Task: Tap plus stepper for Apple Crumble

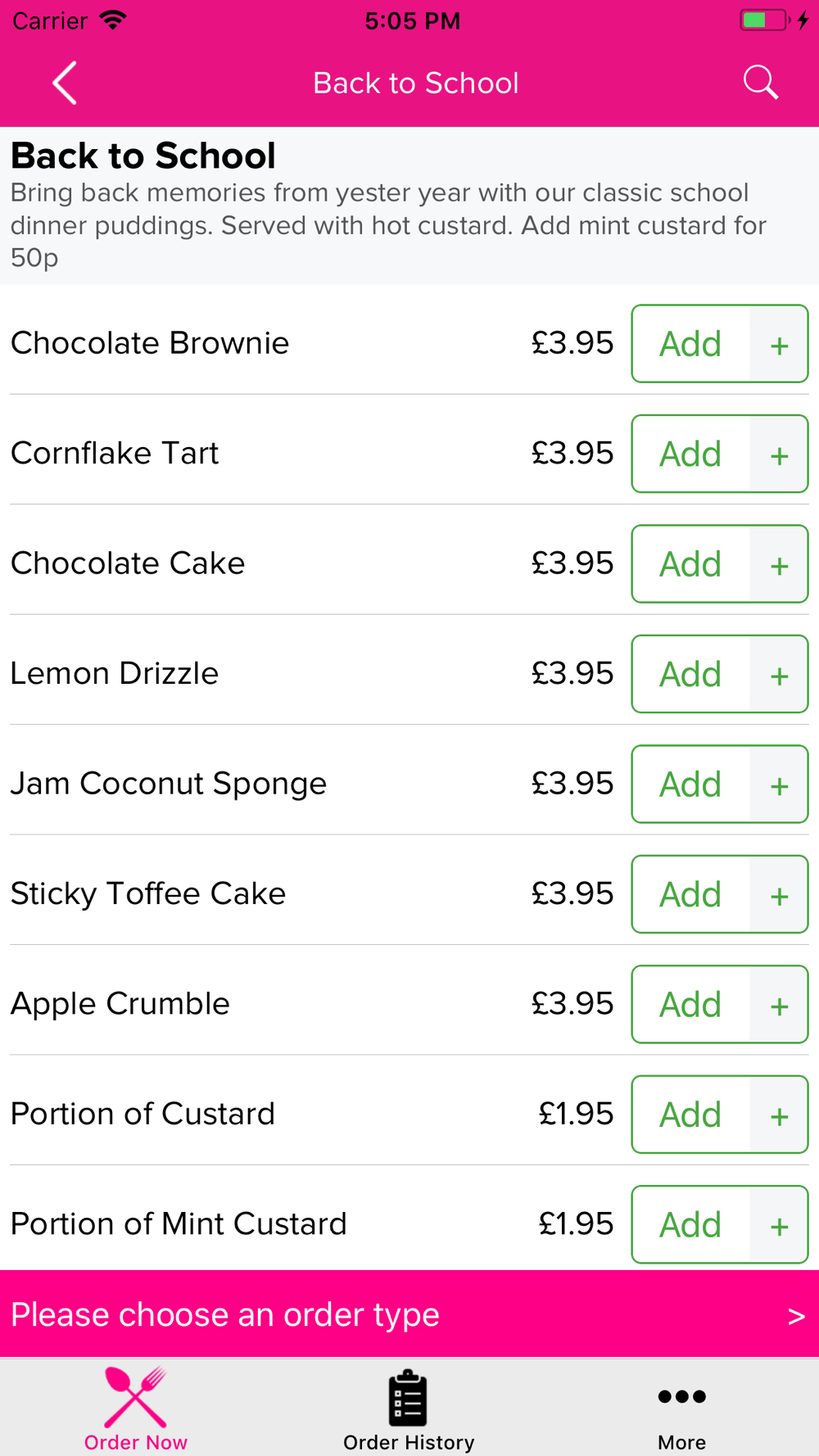Action: tap(779, 1004)
